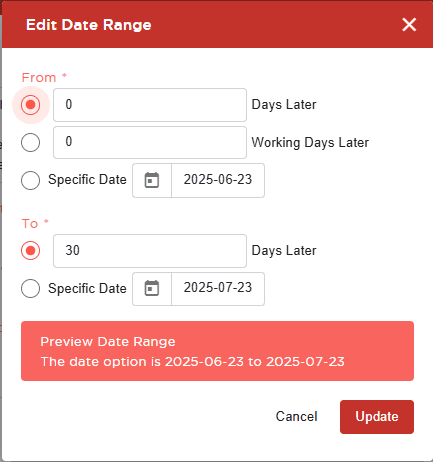Open the From specific date calendar picker

coord(152,180)
